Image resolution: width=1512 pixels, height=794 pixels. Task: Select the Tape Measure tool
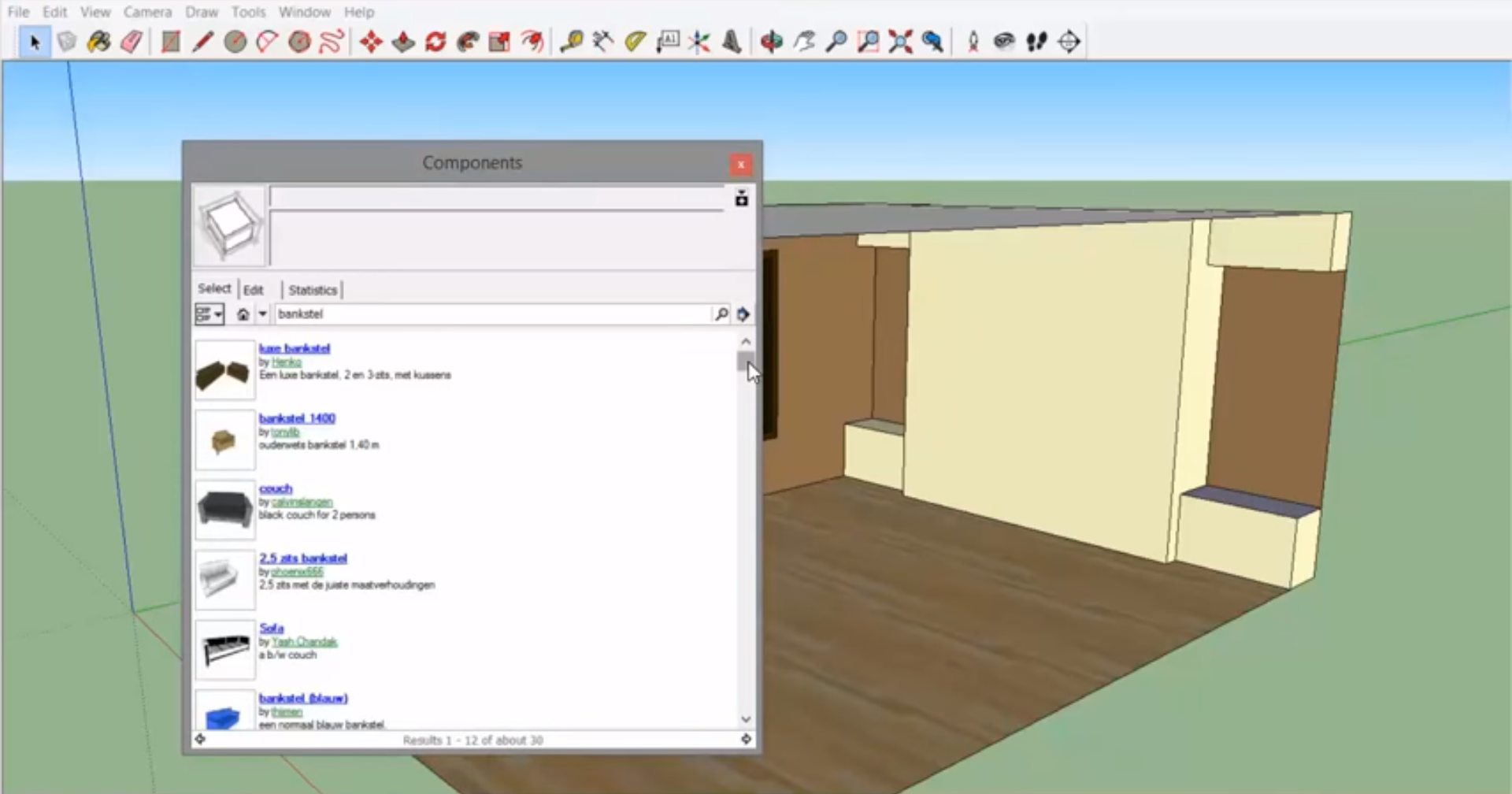[x=571, y=42]
